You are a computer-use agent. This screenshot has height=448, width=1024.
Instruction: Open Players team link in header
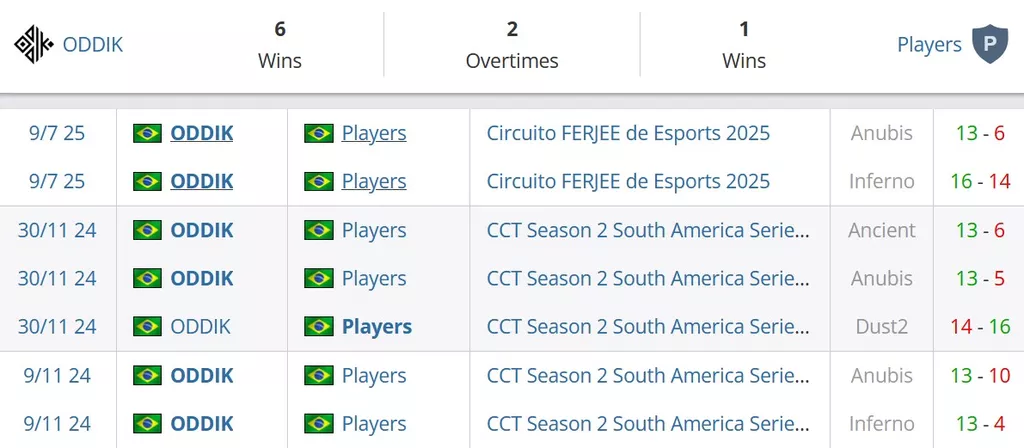tap(929, 44)
